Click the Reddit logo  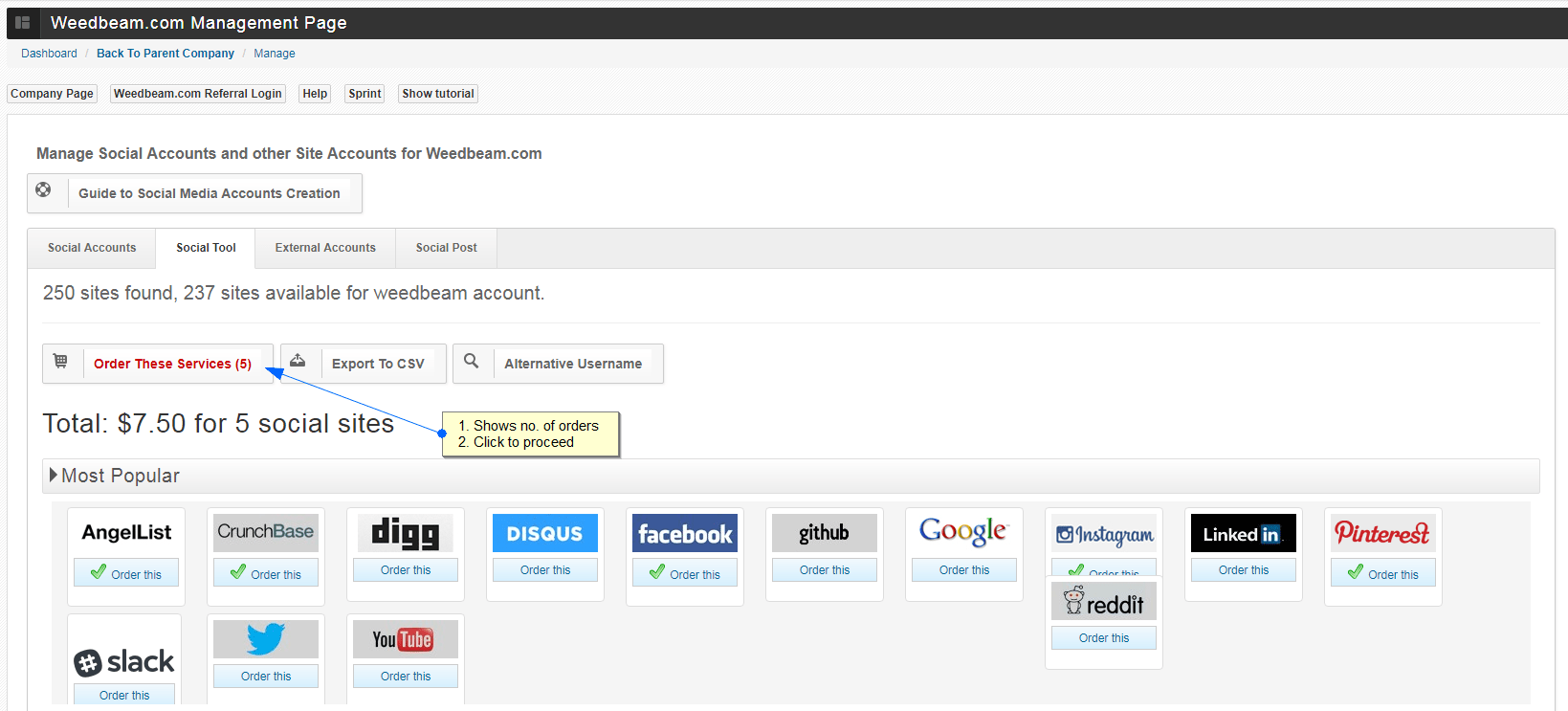1104,602
